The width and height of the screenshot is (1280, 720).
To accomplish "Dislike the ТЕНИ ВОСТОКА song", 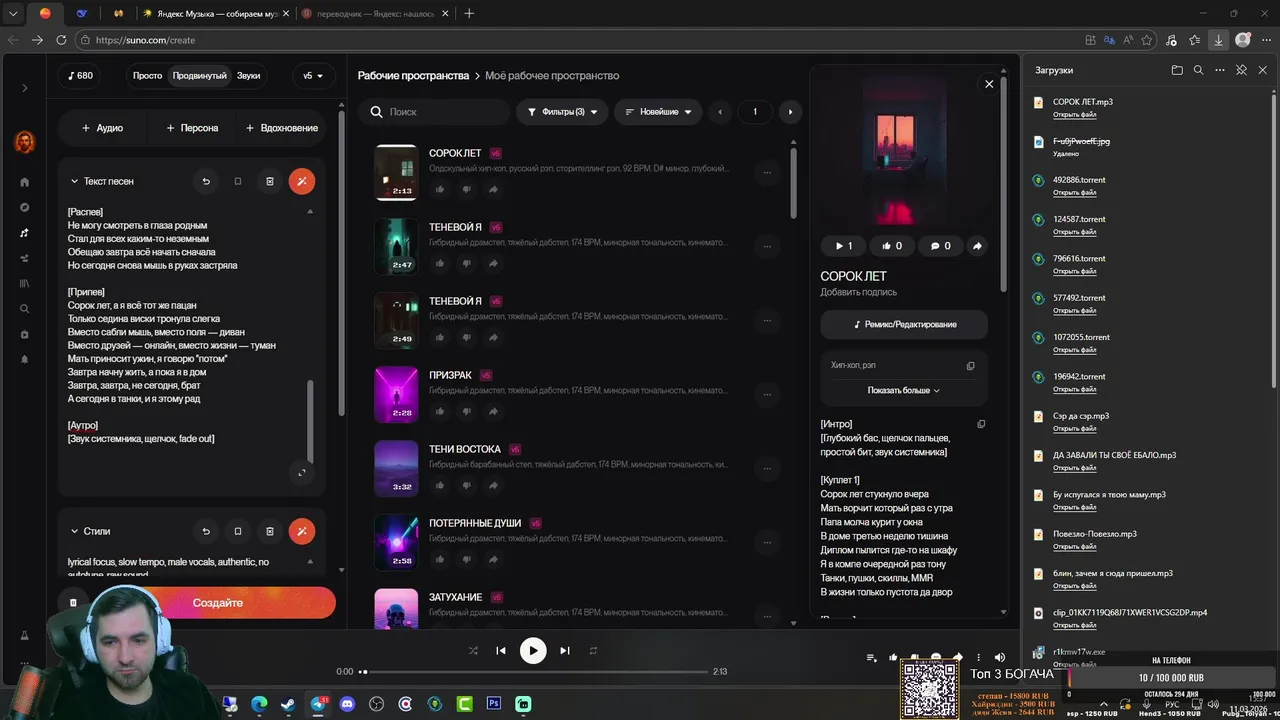I will (466, 485).
